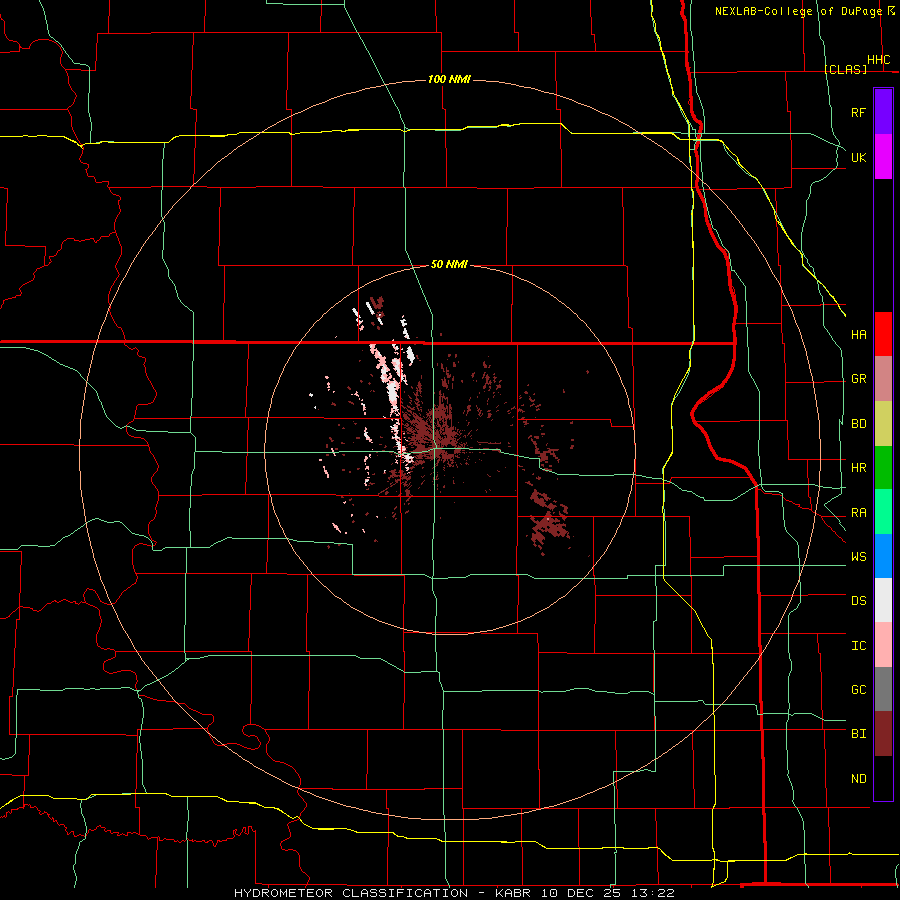Click the 10 DEC 25 date text
900x900 pixels.
click(x=583, y=893)
